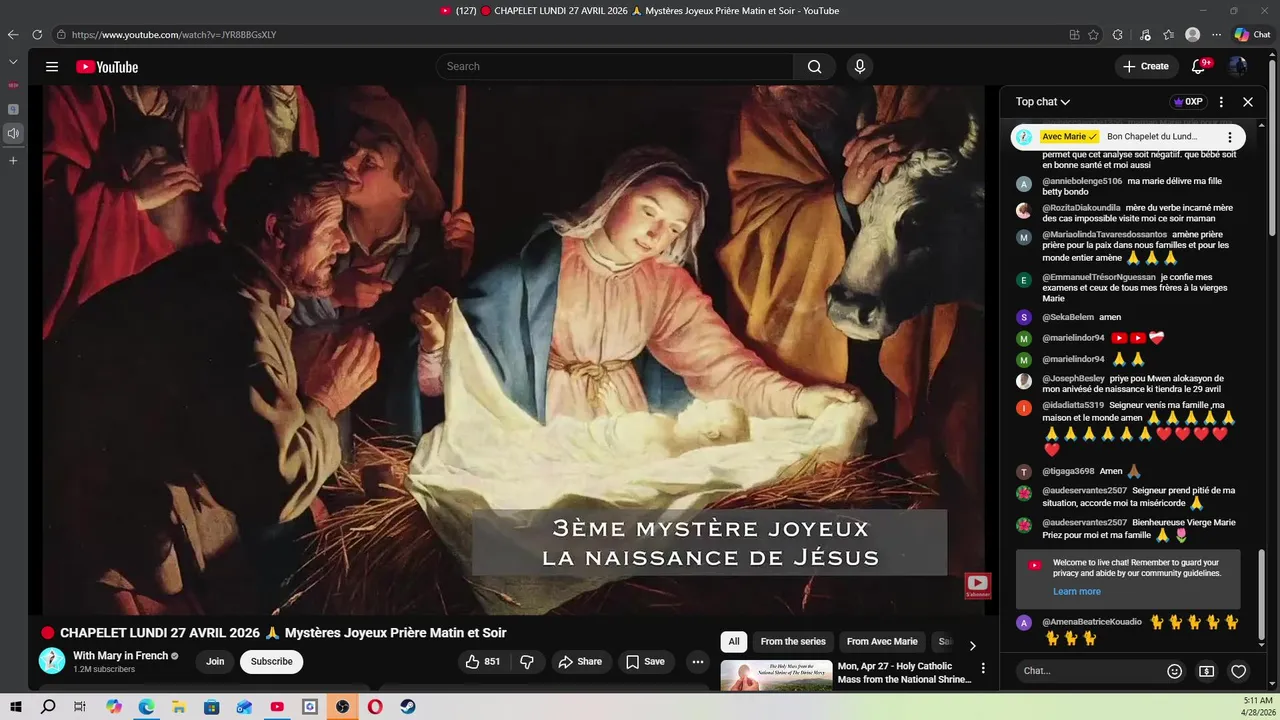Open live chat options menu
This screenshot has height=720, width=1280.
pos(1221,102)
